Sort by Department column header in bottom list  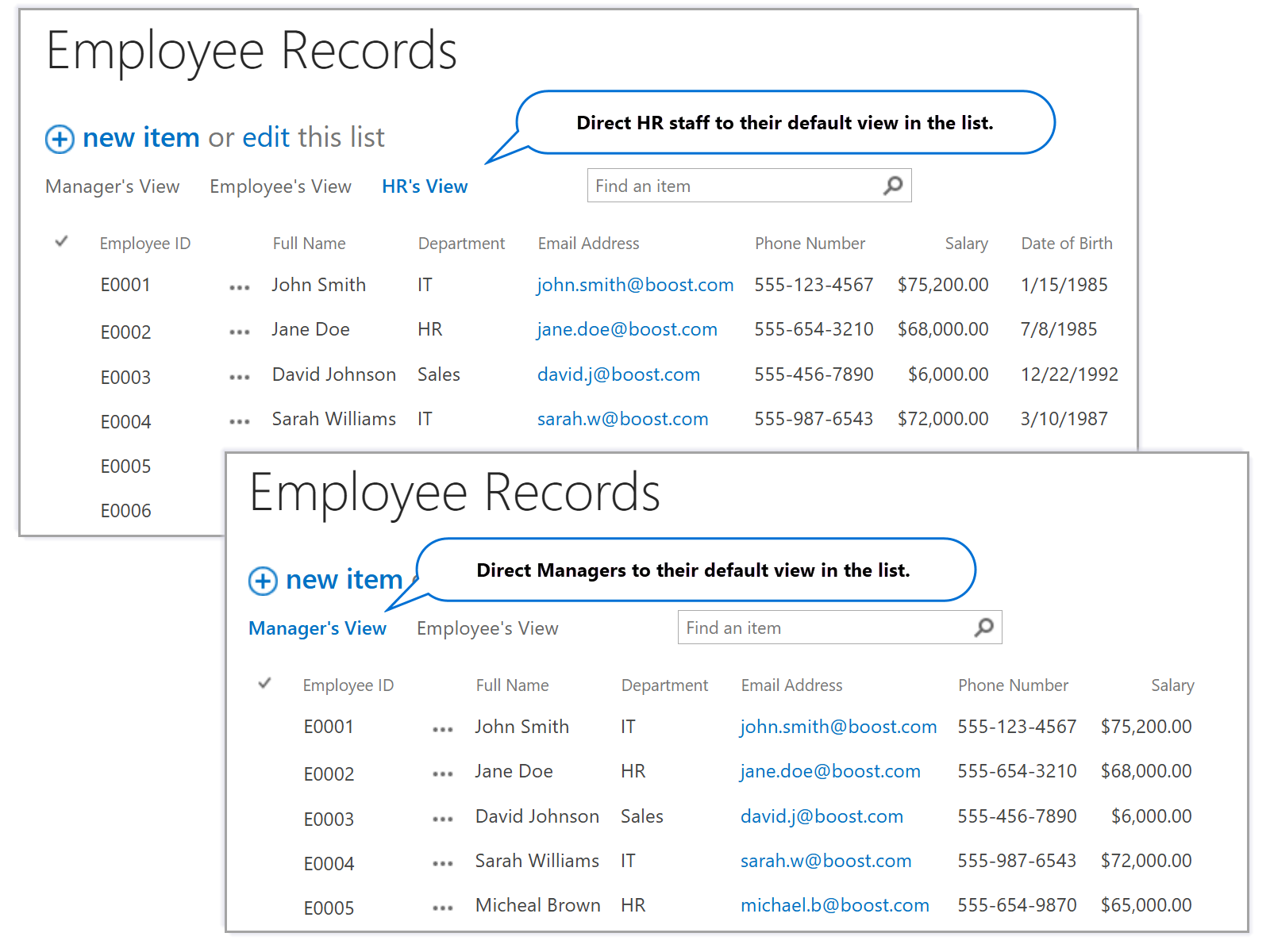[664, 685]
